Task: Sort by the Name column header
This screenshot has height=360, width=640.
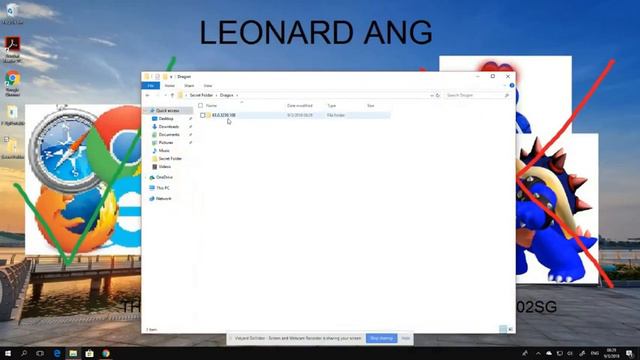Action: tap(211, 105)
